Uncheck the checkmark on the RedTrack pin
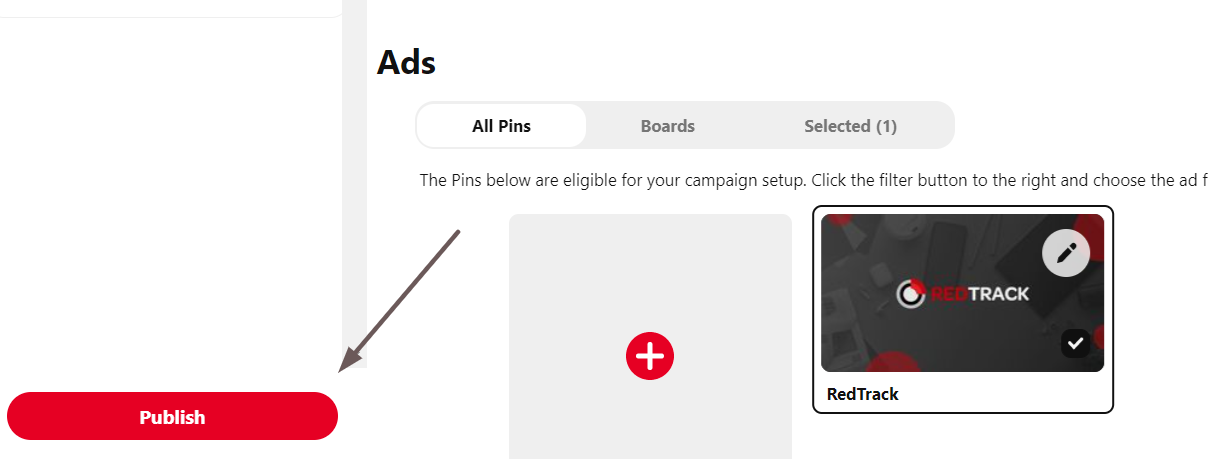Image resolution: width=1208 pixels, height=459 pixels. [x=1076, y=343]
